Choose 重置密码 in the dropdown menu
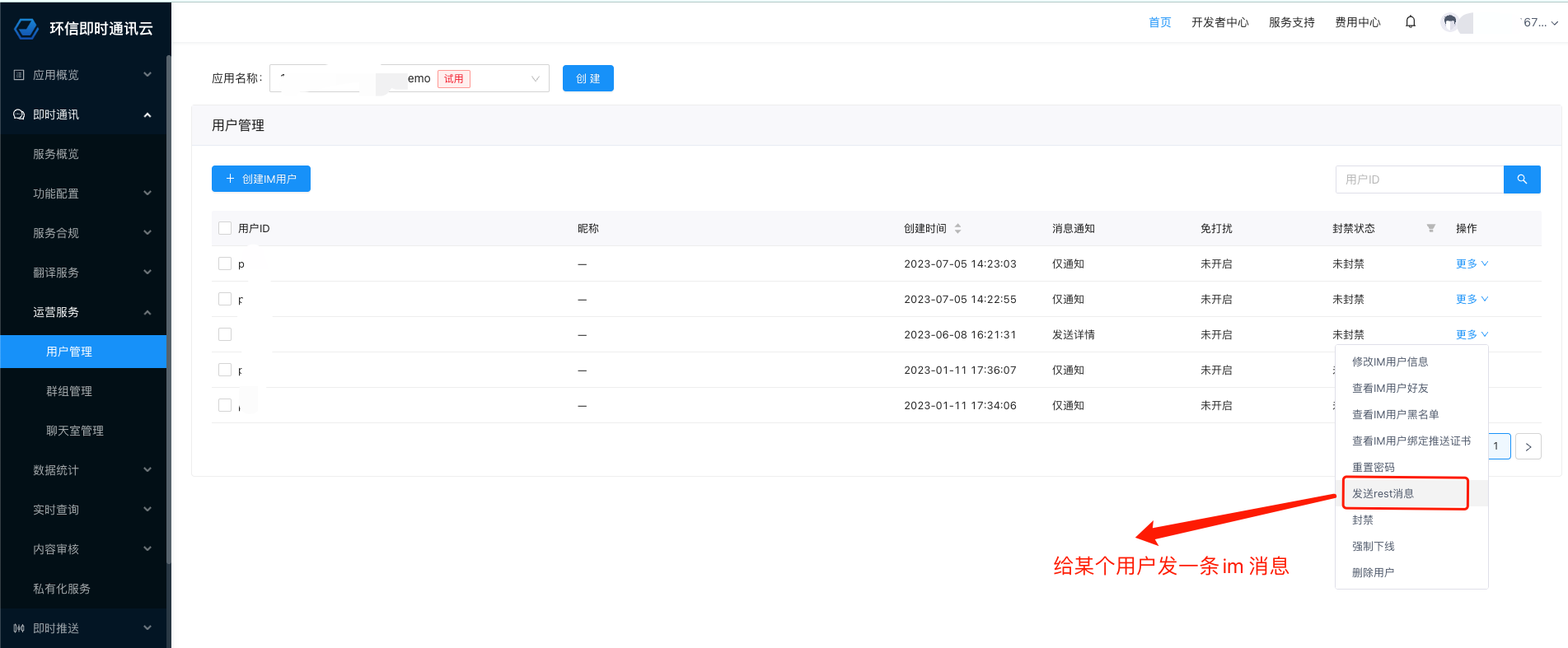 (1411, 467)
